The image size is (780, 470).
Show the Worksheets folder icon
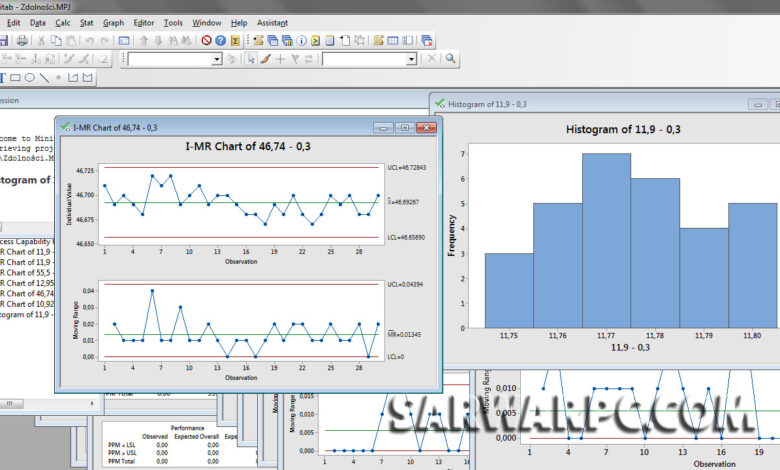click(x=273, y=41)
